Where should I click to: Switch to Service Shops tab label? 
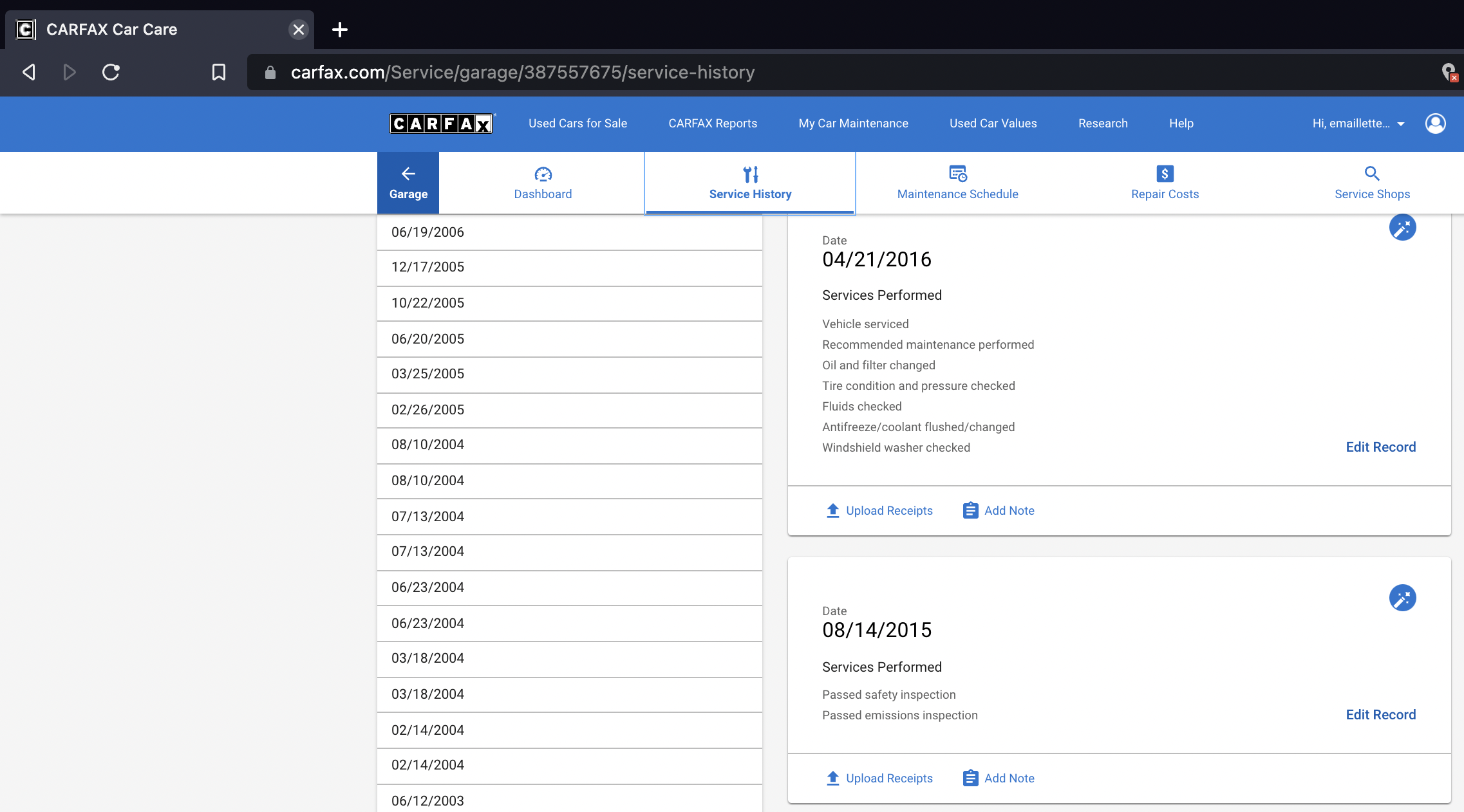(x=1372, y=194)
